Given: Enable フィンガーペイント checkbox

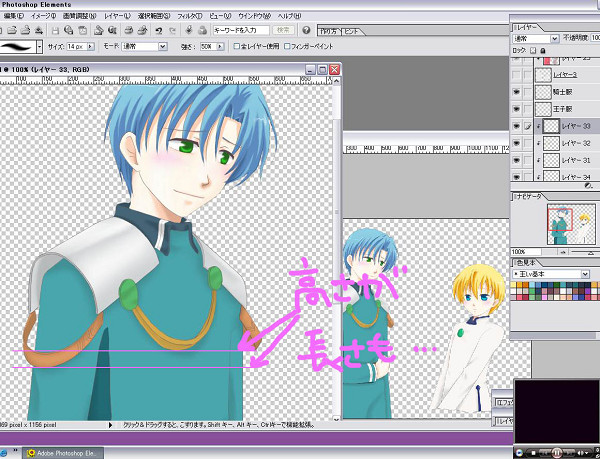Looking at the screenshot, I should (x=287, y=46).
